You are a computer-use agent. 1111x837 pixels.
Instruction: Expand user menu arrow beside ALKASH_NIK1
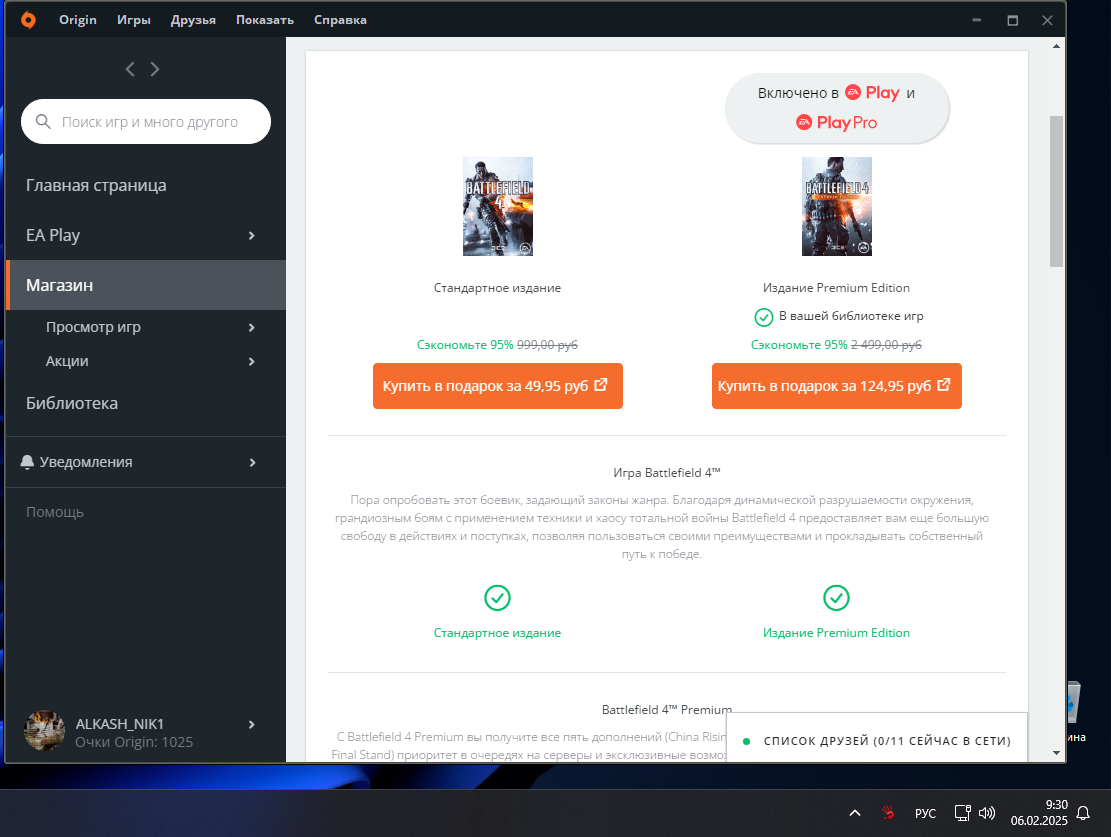click(252, 724)
